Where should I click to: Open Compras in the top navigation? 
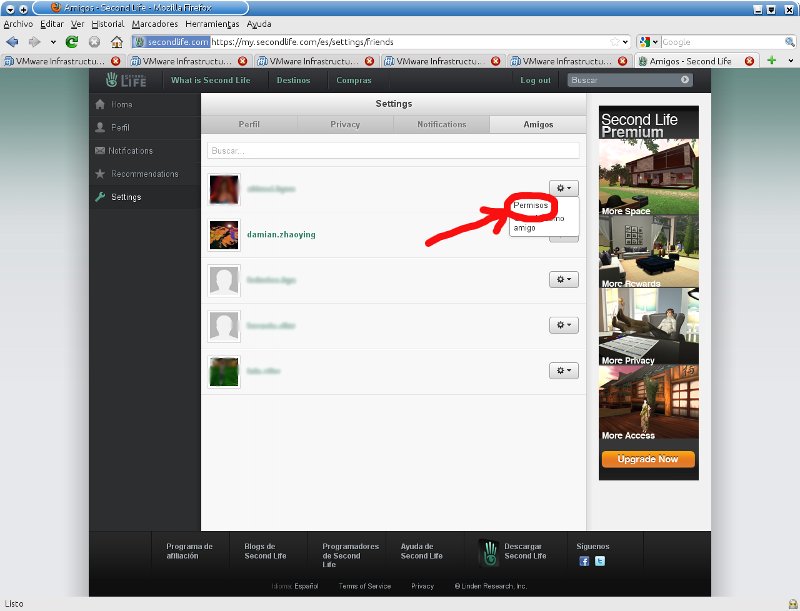(x=354, y=80)
